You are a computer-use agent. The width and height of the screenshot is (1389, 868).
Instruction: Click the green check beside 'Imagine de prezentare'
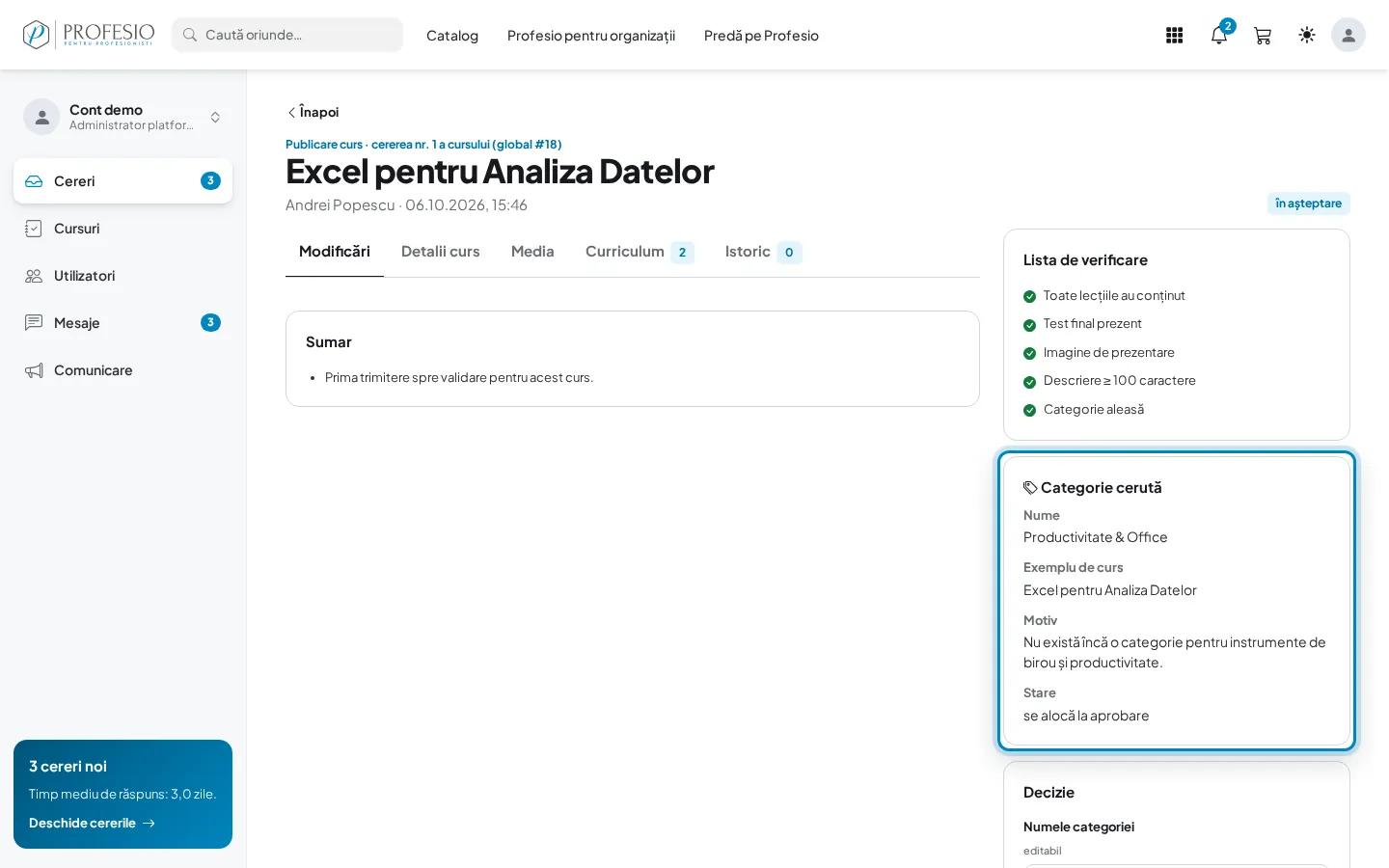click(x=1030, y=353)
